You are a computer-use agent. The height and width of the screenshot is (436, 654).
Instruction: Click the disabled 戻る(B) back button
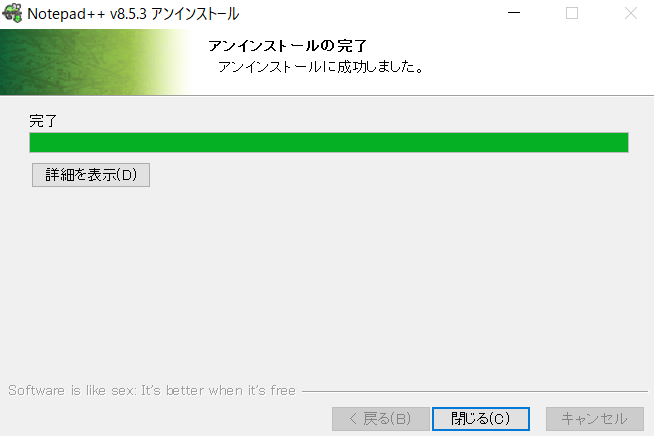tap(381, 418)
